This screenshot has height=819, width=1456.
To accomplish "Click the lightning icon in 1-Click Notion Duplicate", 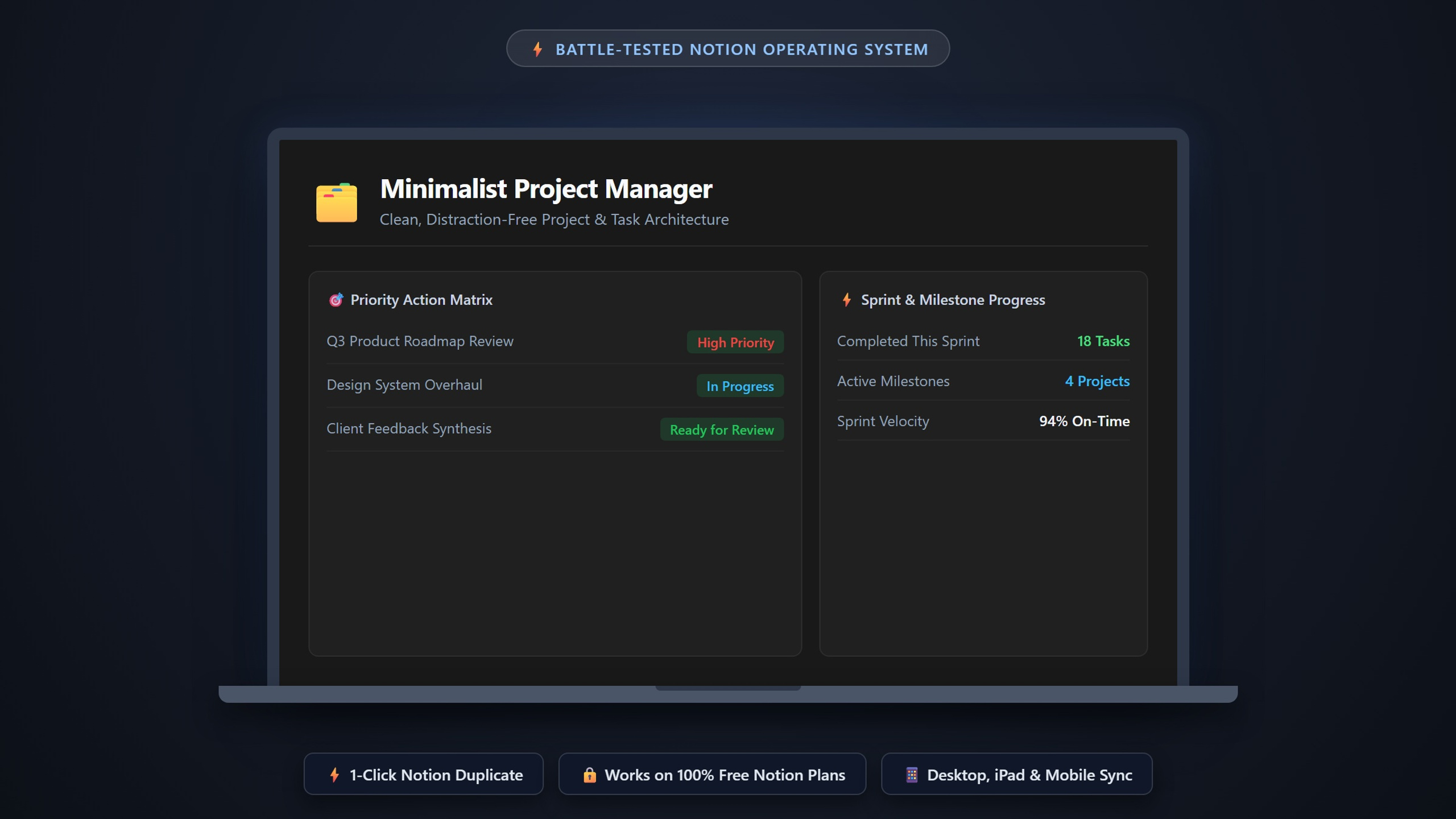I will [334, 775].
